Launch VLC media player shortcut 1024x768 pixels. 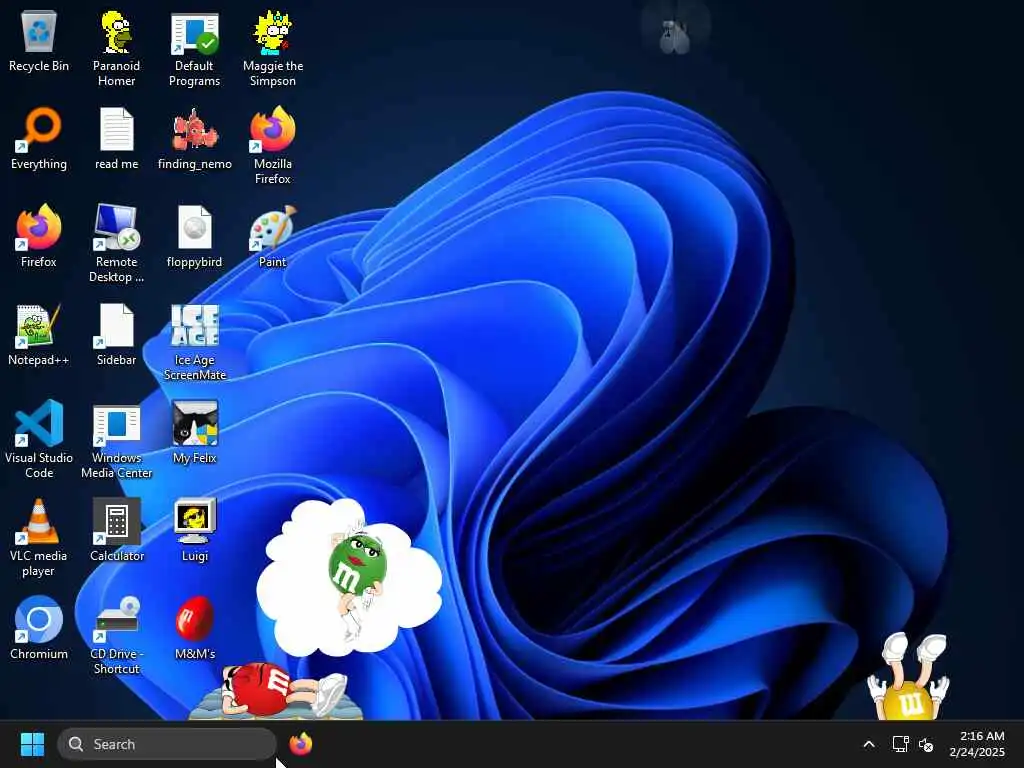(39, 538)
